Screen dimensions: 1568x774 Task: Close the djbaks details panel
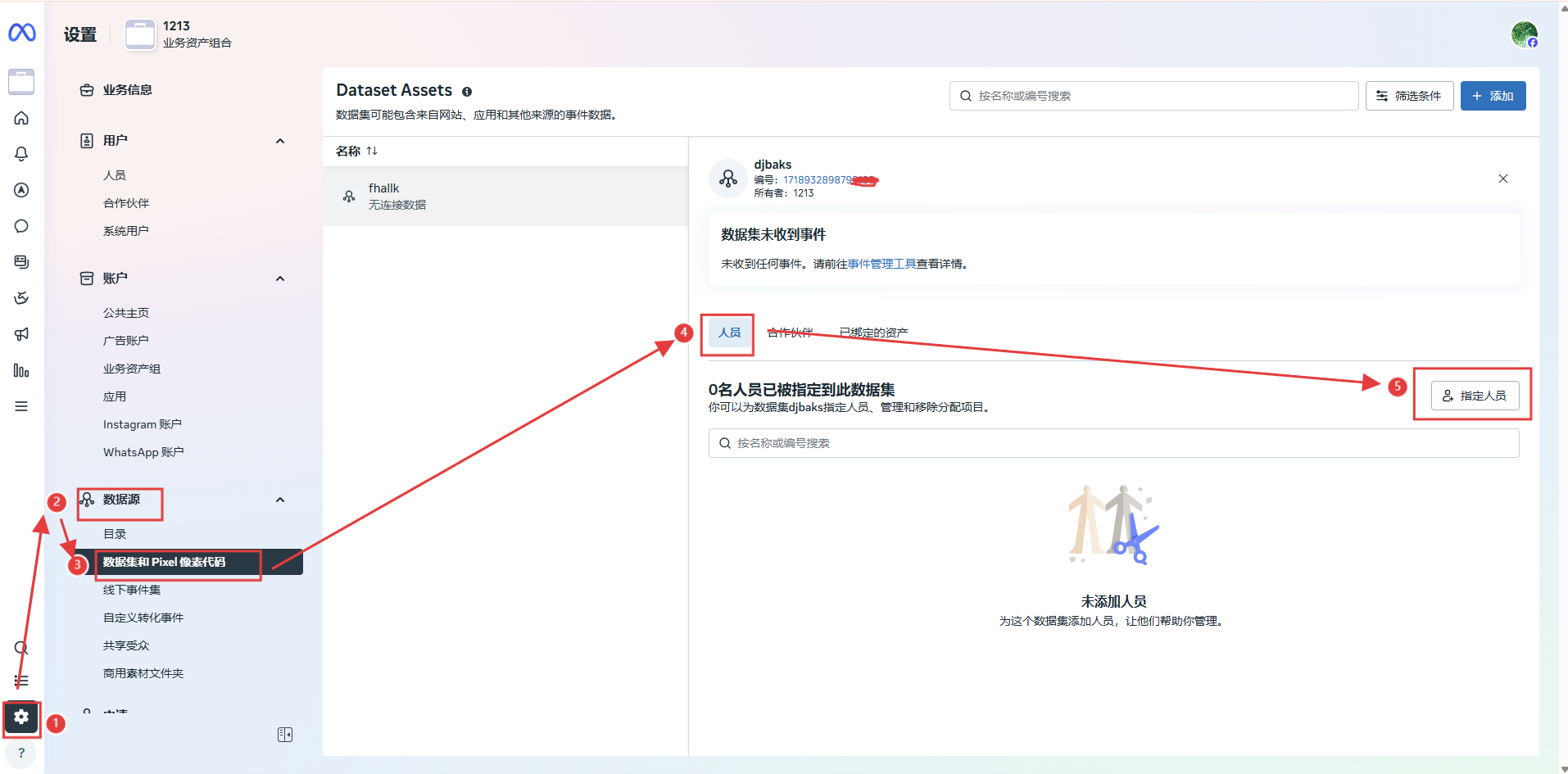pos(1503,179)
